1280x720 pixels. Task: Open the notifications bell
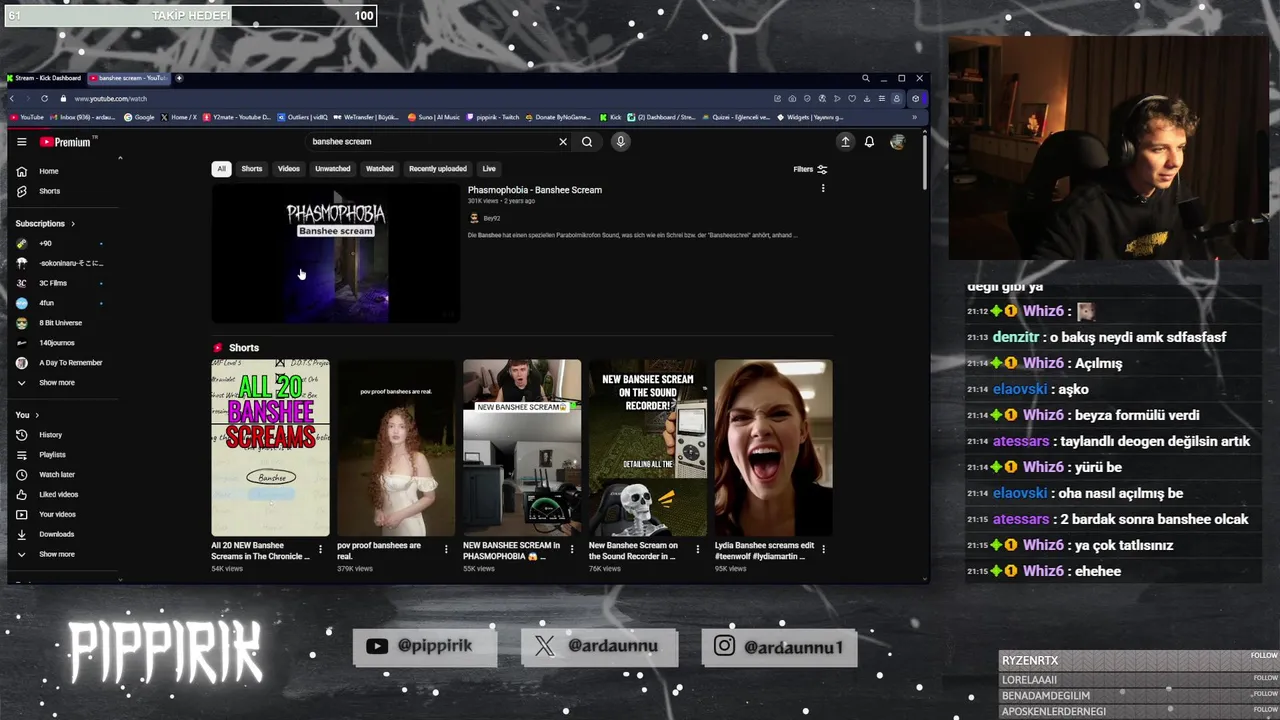pos(869,142)
